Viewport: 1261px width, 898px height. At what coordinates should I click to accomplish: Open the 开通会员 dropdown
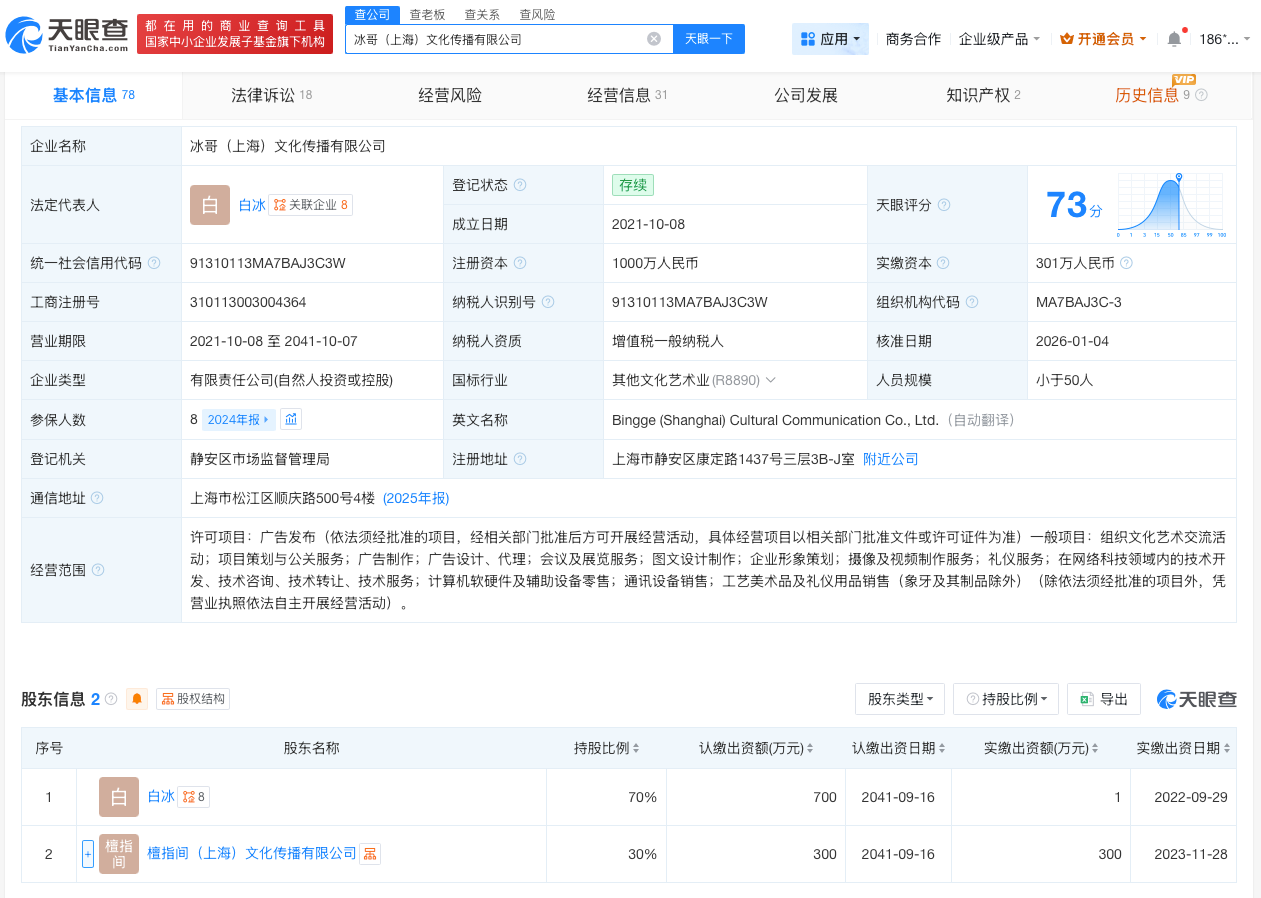(1104, 39)
